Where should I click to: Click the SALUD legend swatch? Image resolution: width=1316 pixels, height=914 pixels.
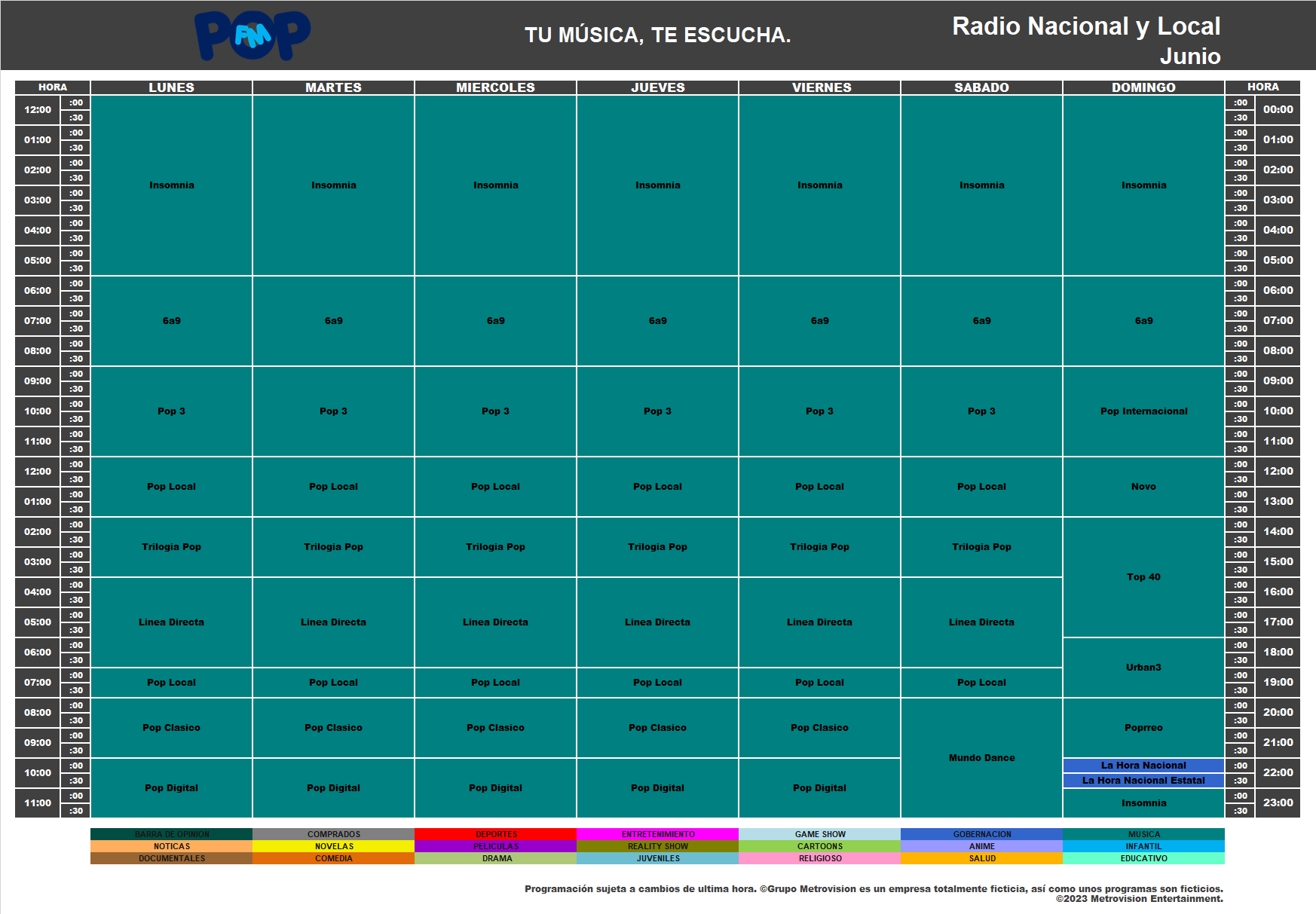(981, 858)
